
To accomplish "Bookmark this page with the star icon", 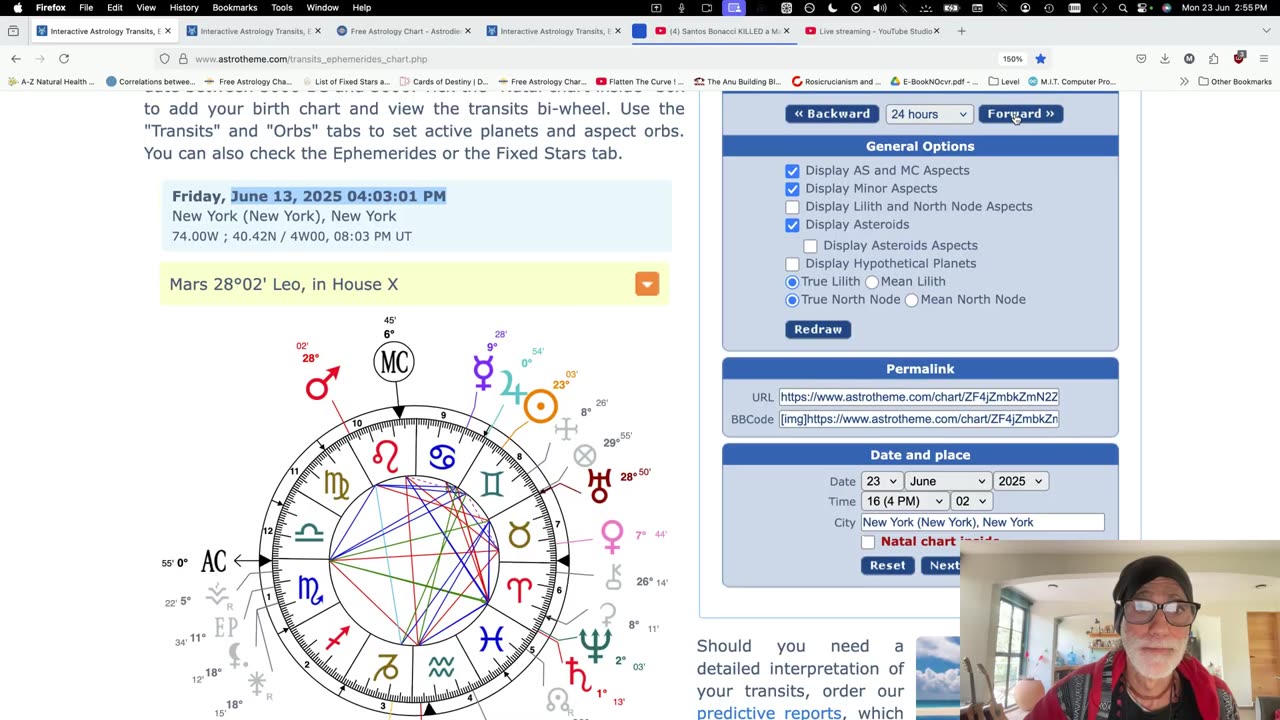I will (x=1040, y=59).
